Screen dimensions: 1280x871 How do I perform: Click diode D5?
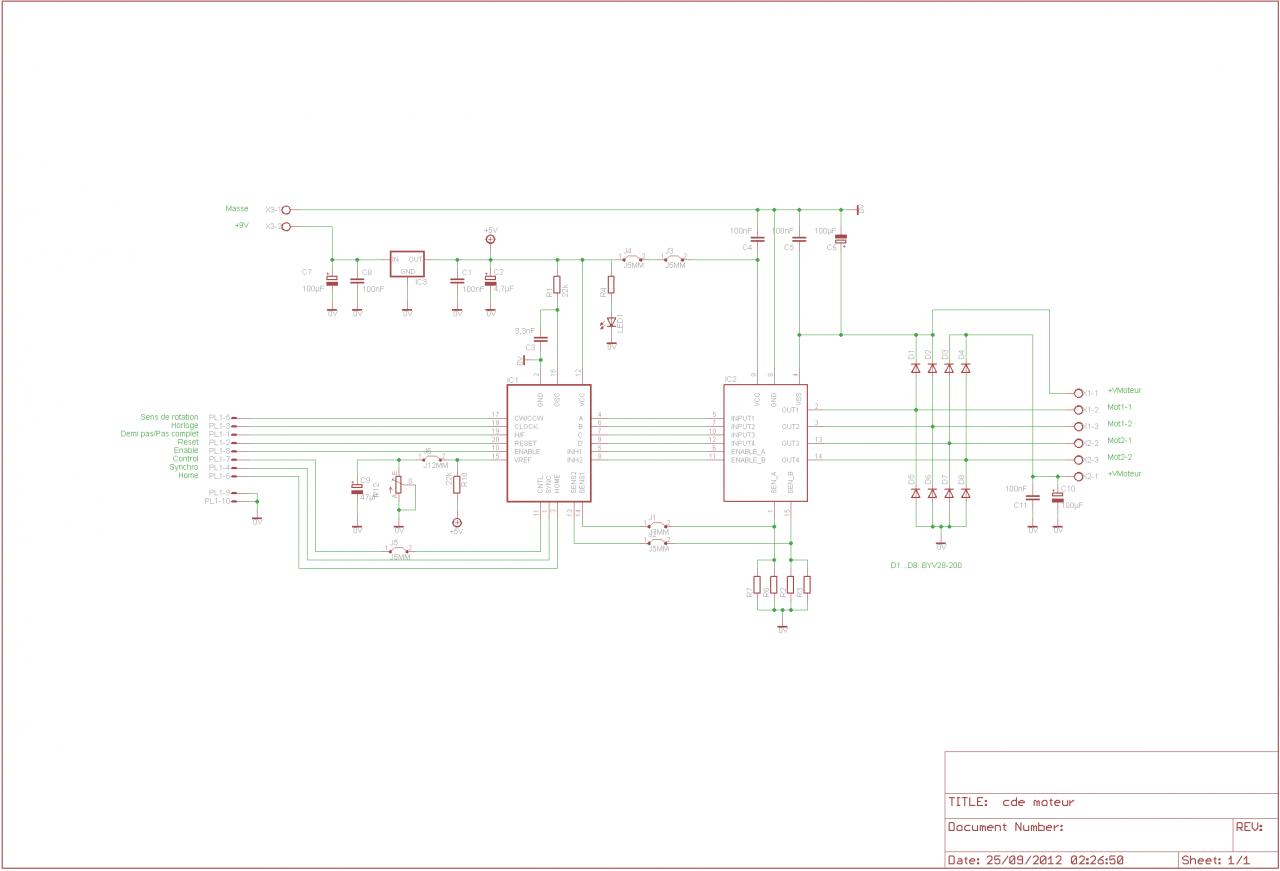coord(915,493)
